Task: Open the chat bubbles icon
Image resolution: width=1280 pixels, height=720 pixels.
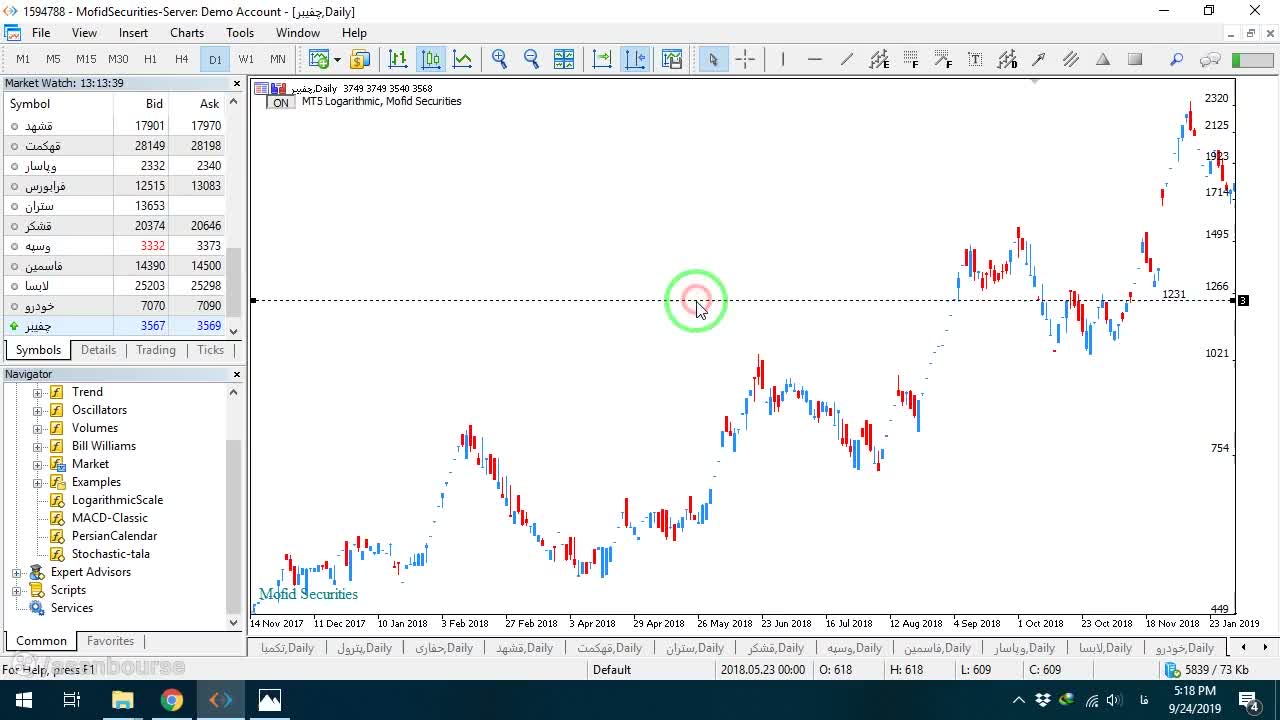Action: (x=1210, y=59)
